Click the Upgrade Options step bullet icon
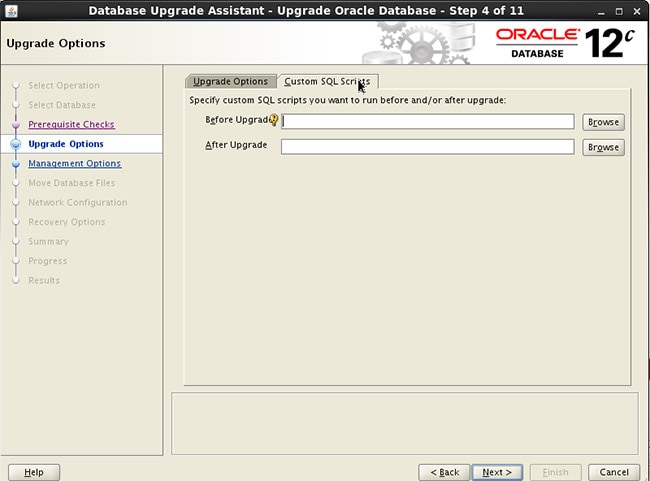 [x=16, y=144]
